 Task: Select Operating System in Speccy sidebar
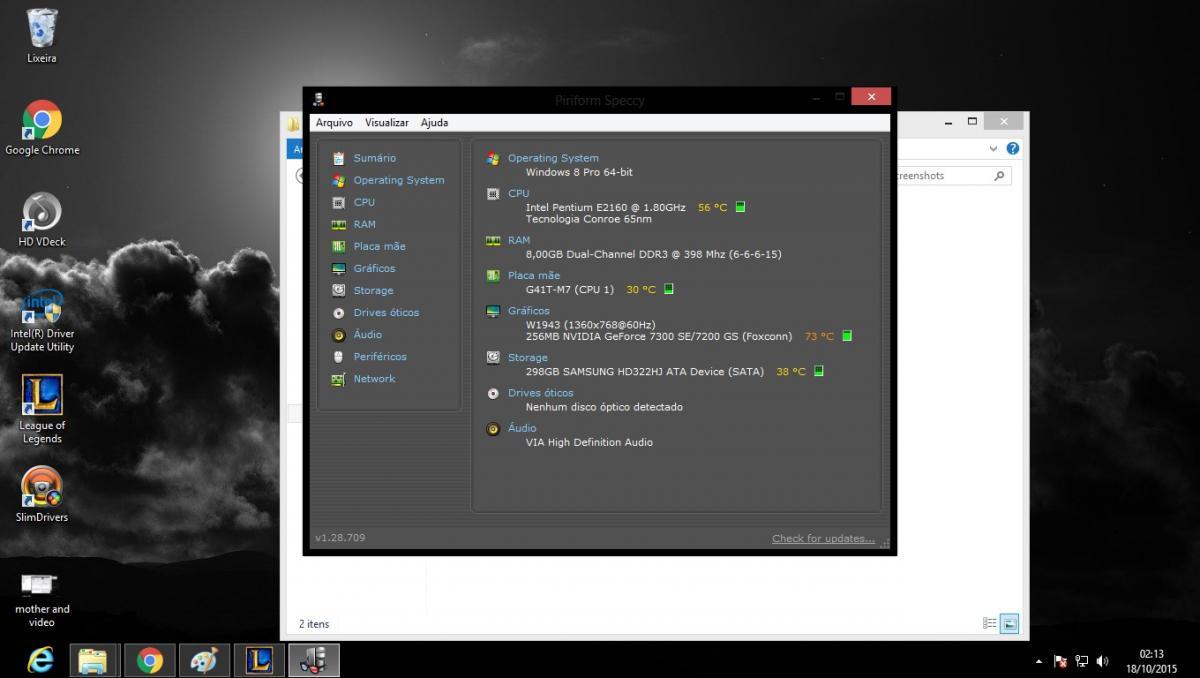[x=398, y=180]
